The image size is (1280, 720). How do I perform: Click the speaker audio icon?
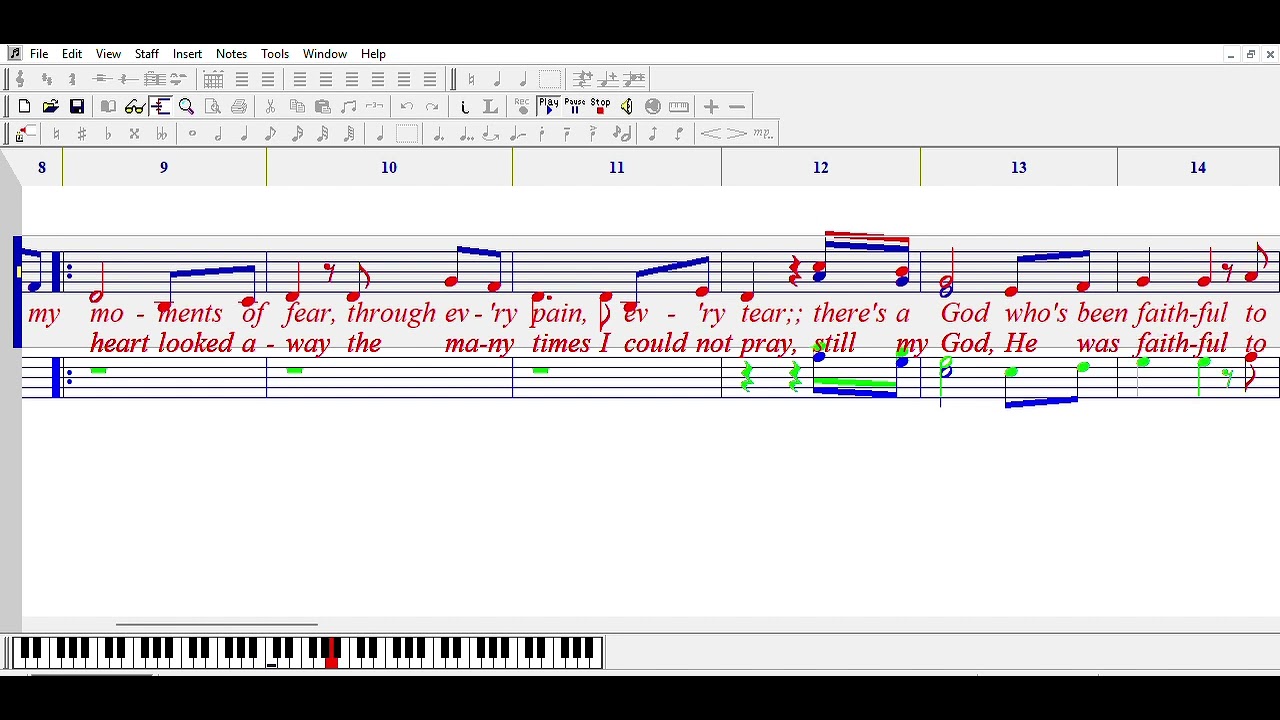[626, 107]
